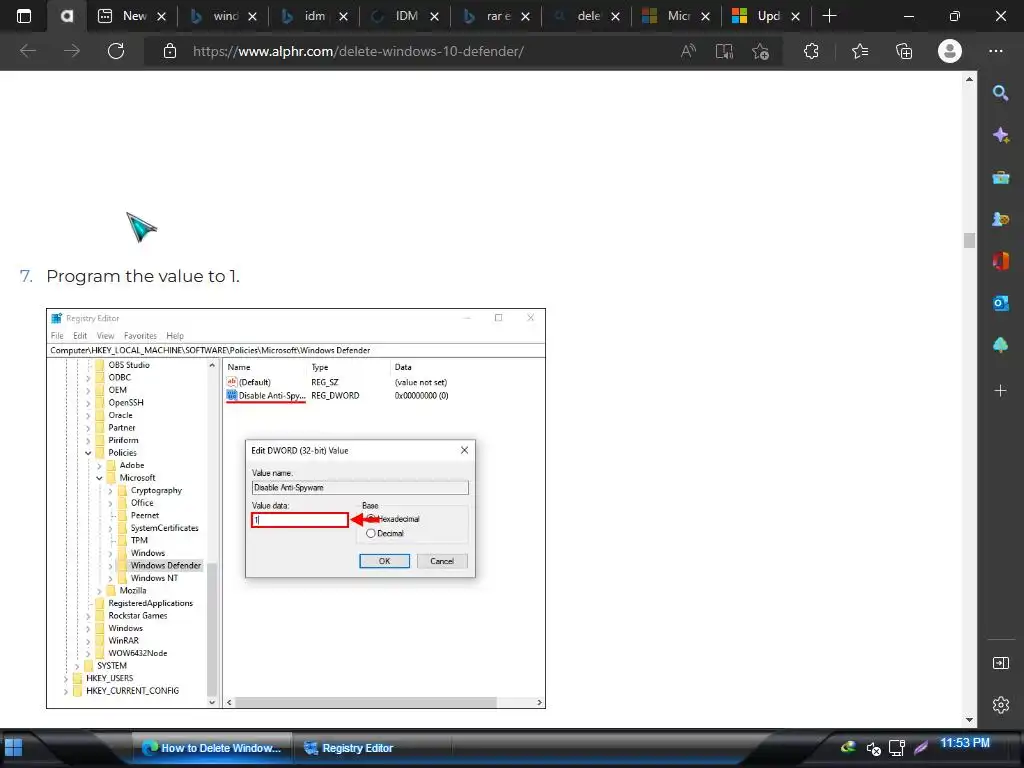Go back to the previous page

[x=28, y=51]
